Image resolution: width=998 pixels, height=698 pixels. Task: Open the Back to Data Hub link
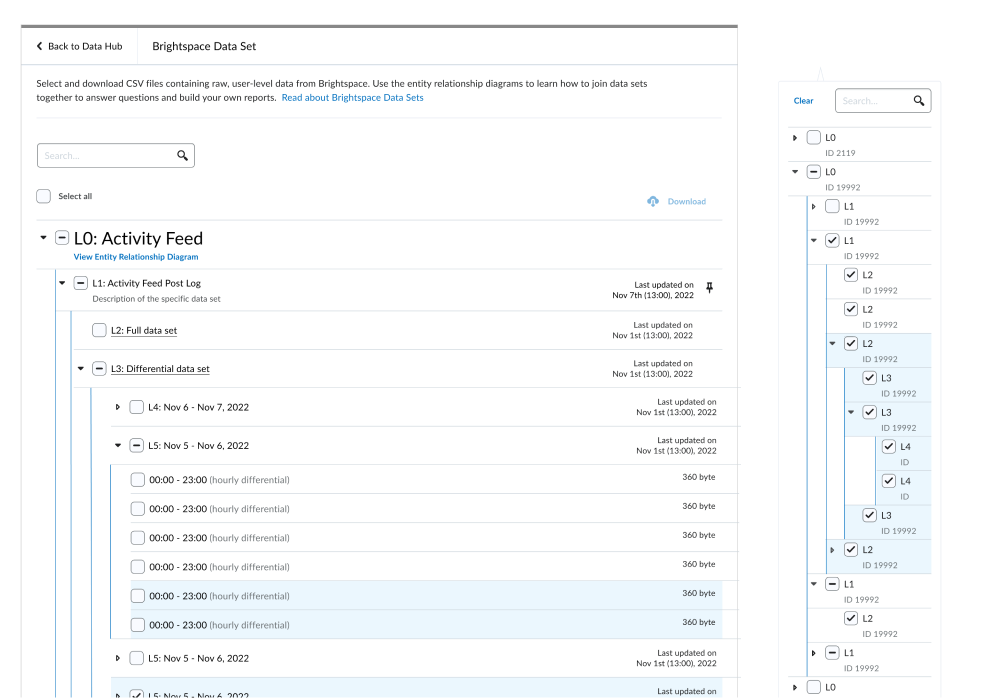pyautogui.click(x=79, y=46)
